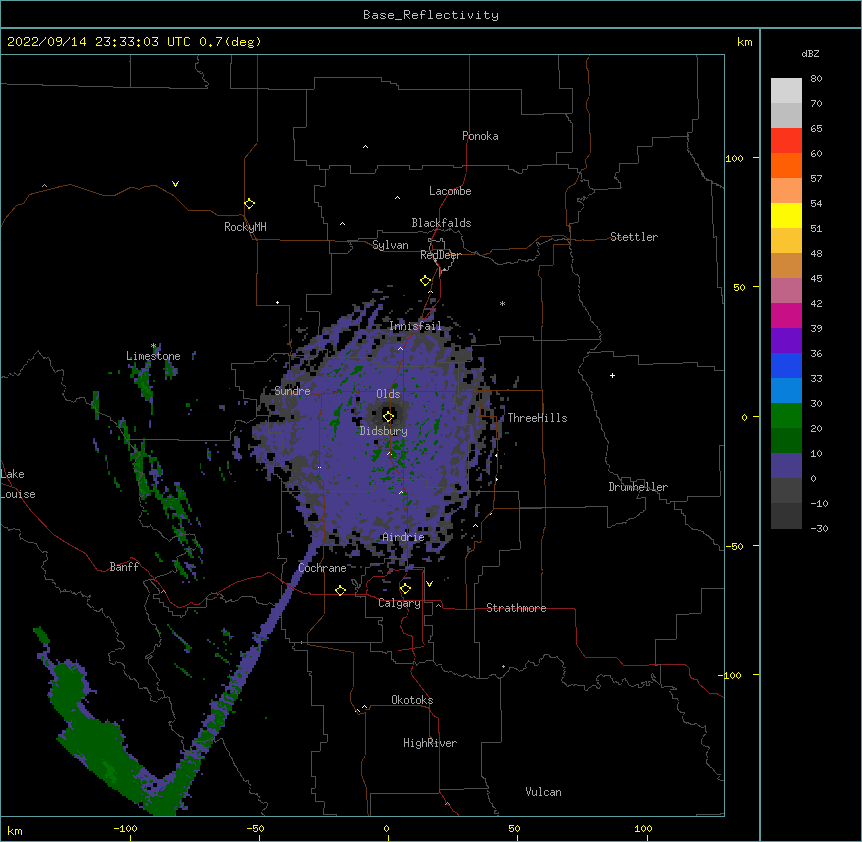Screen dimensions: 862x842
Task: Click the green 30 dBZ legend swatch
Action: (786, 416)
